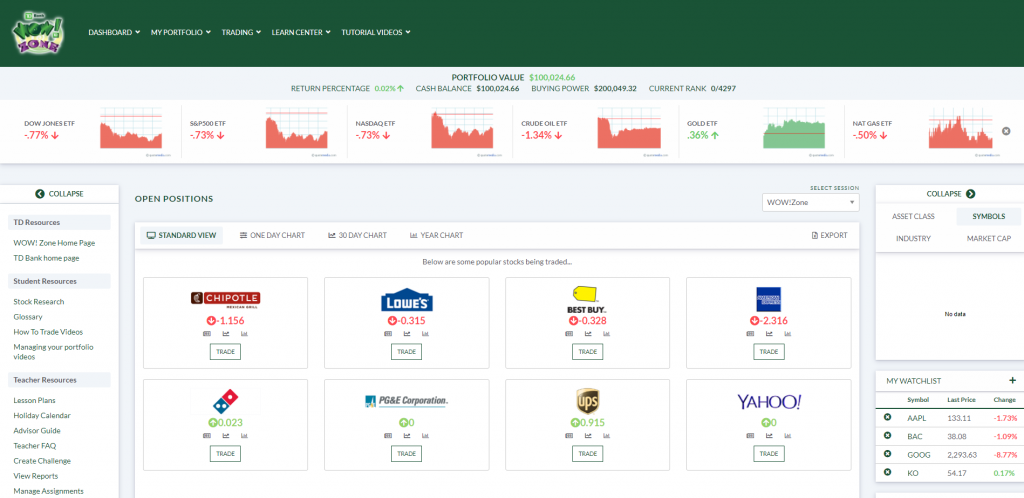Open the My Portfolio menu
The image size is (1024, 498).
181,32
